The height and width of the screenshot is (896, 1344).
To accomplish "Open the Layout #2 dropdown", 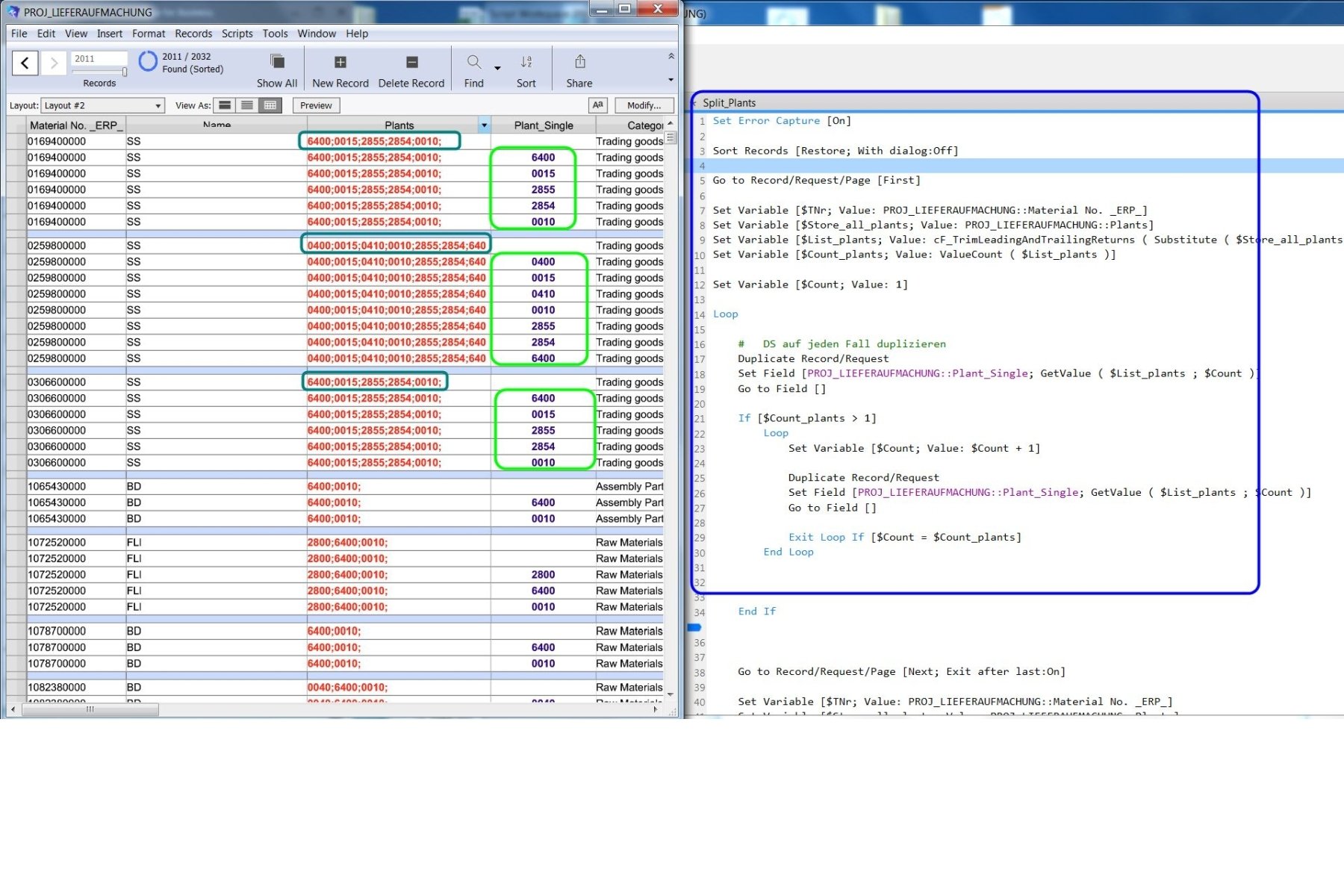I will coord(102,105).
